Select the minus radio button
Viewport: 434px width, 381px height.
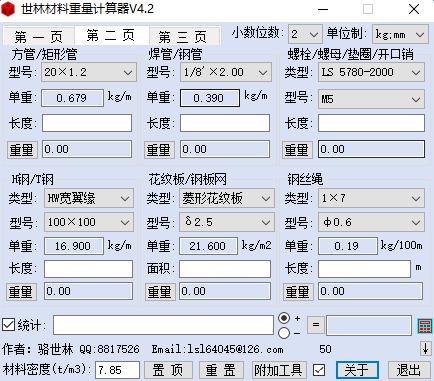[284, 333]
